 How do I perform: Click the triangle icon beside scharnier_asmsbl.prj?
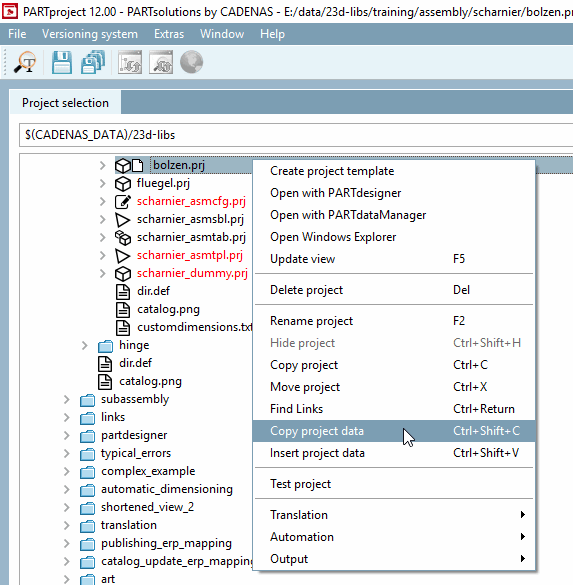122,220
